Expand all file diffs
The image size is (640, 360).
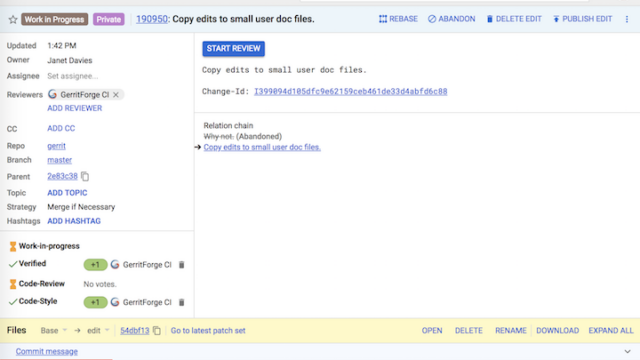611,331
